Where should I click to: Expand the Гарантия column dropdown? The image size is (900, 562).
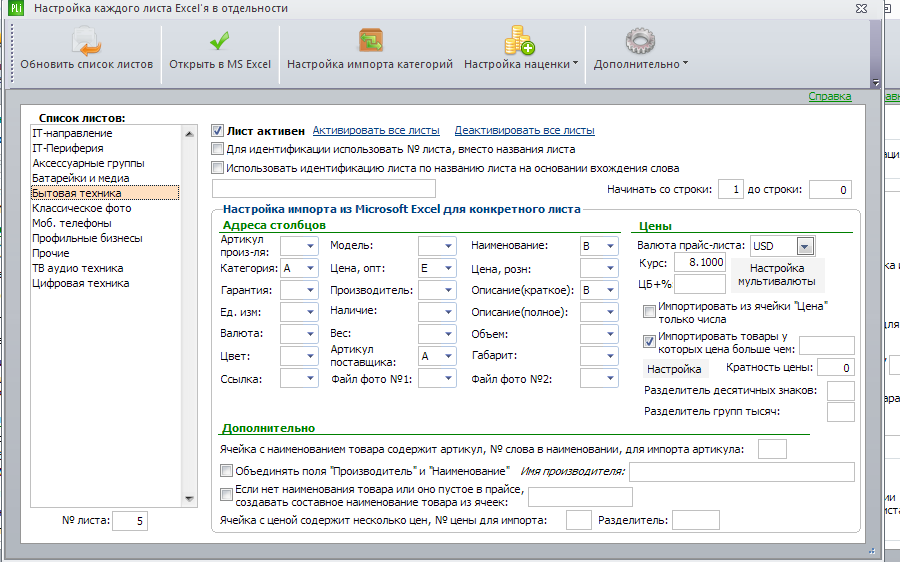click(310, 290)
